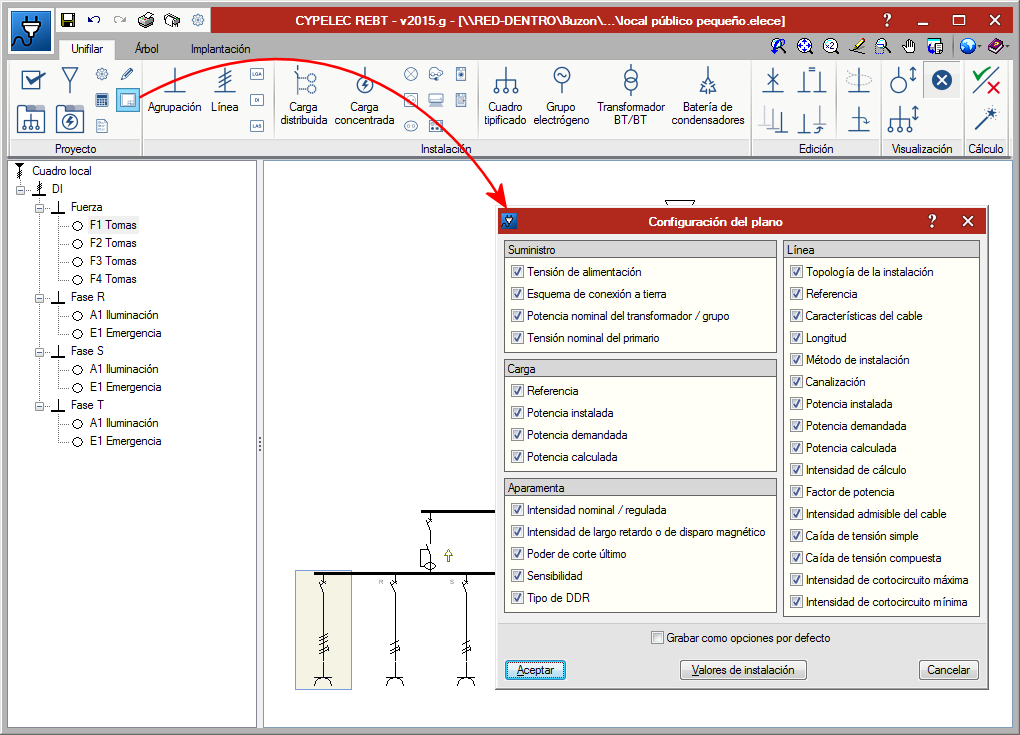The width and height of the screenshot is (1020, 735).
Task: Click the dialog help question mark
Action: (x=932, y=221)
